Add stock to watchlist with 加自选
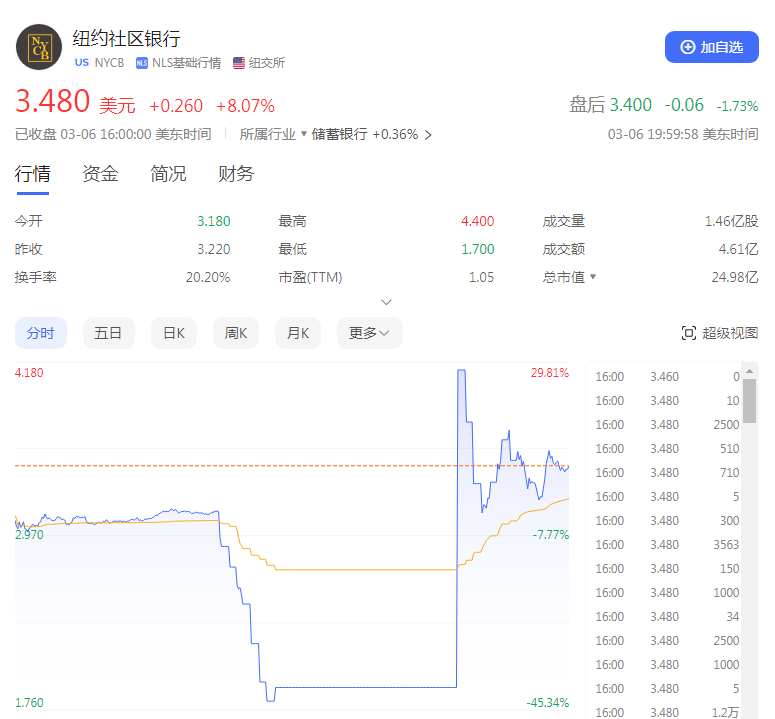Screen dimensions: 775x719 (711, 47)
